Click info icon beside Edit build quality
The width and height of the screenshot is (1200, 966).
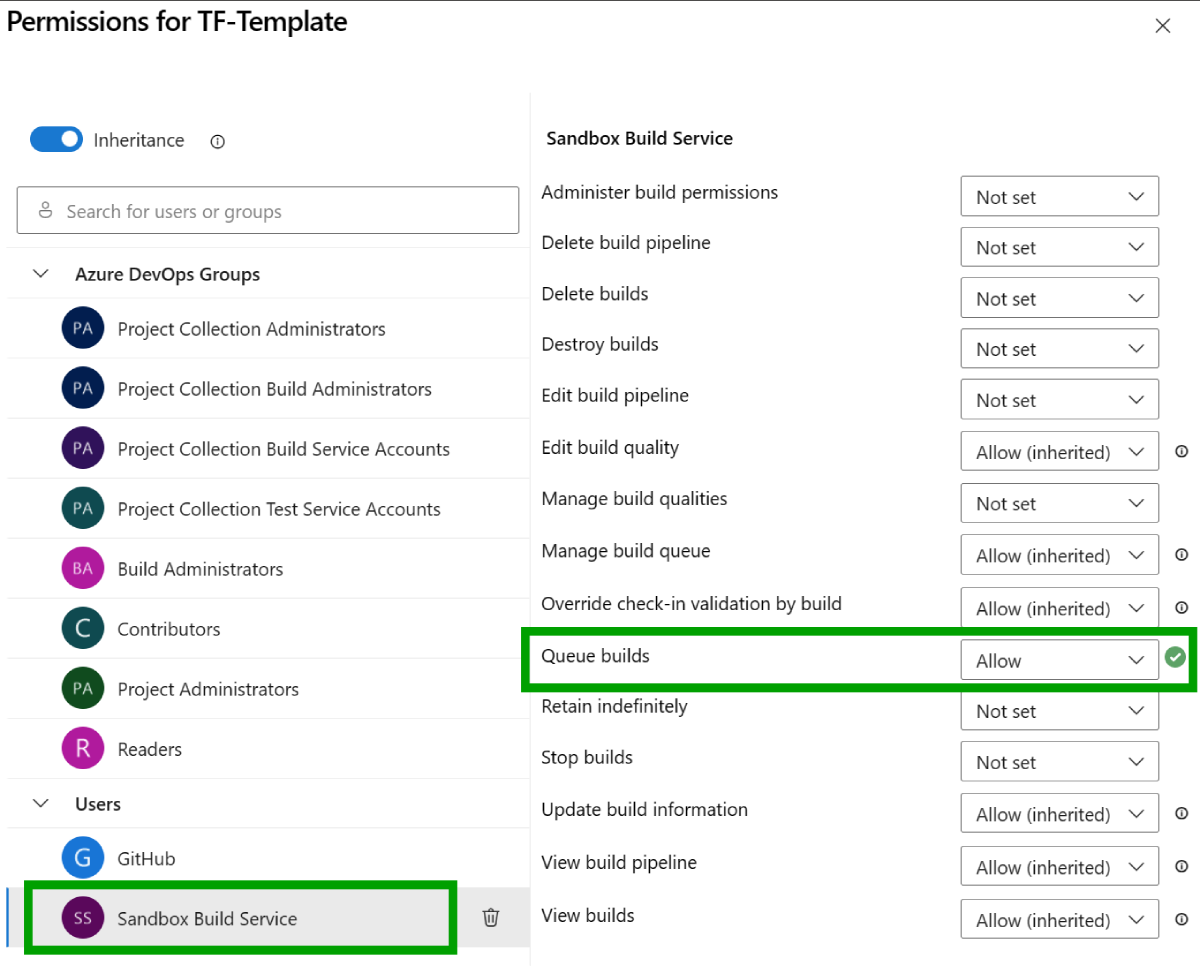pos(1181,451)
